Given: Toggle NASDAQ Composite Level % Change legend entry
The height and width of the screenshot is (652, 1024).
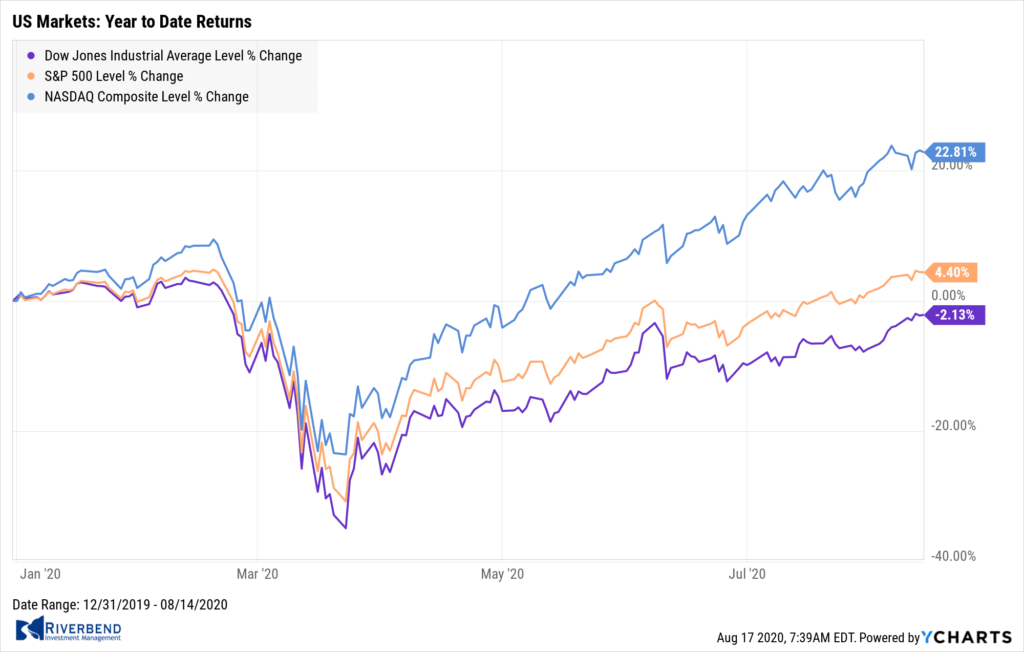Looking at the screenshot, I should tap(145, 97).
